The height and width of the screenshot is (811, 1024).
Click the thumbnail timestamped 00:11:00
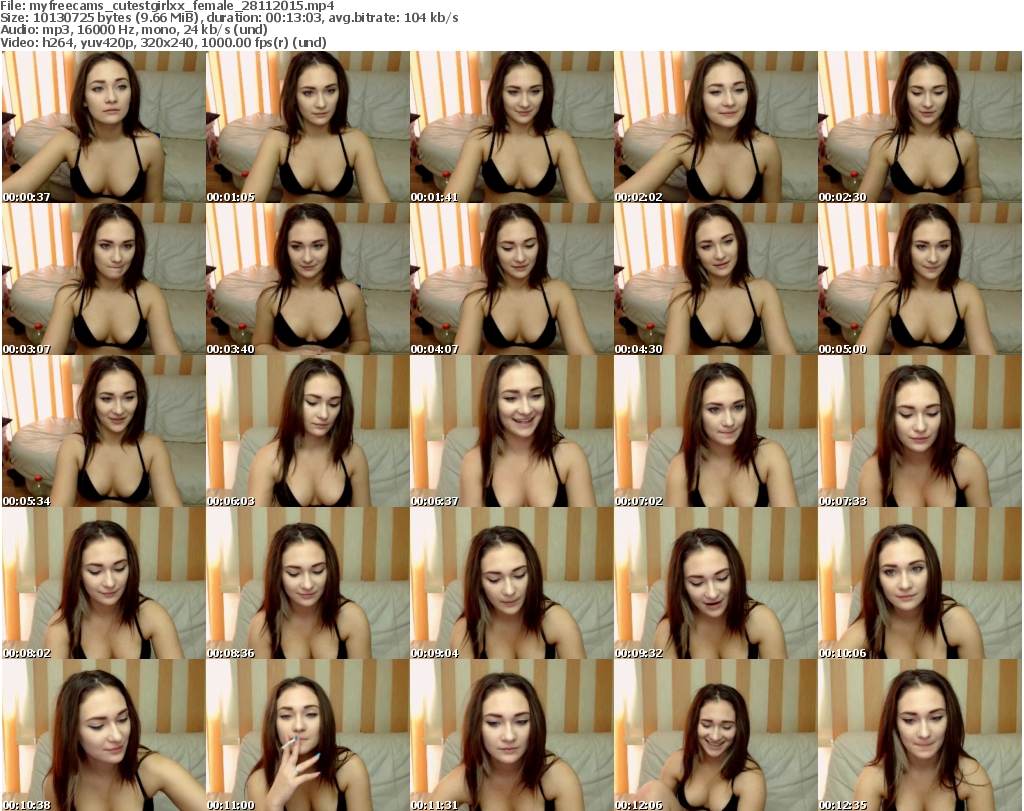[x=308, y=735]
